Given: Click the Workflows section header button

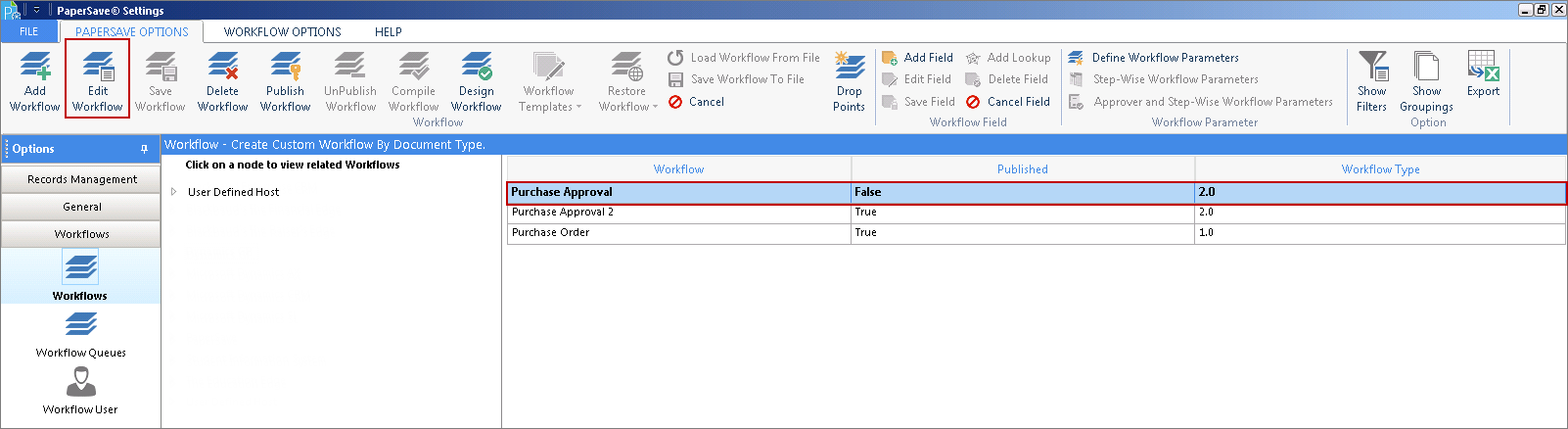Looking at the screenshot, I should 81,234.
